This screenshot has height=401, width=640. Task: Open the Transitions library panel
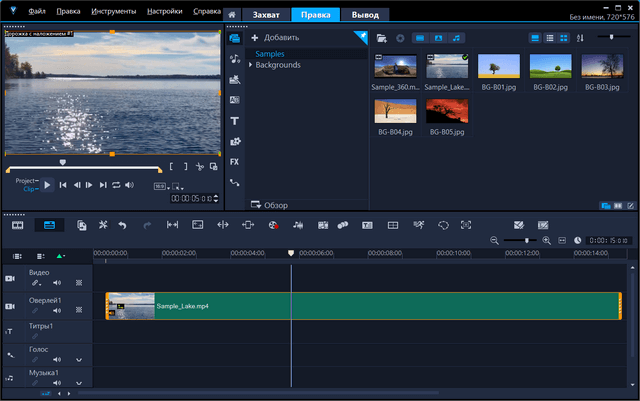point(234,100)
